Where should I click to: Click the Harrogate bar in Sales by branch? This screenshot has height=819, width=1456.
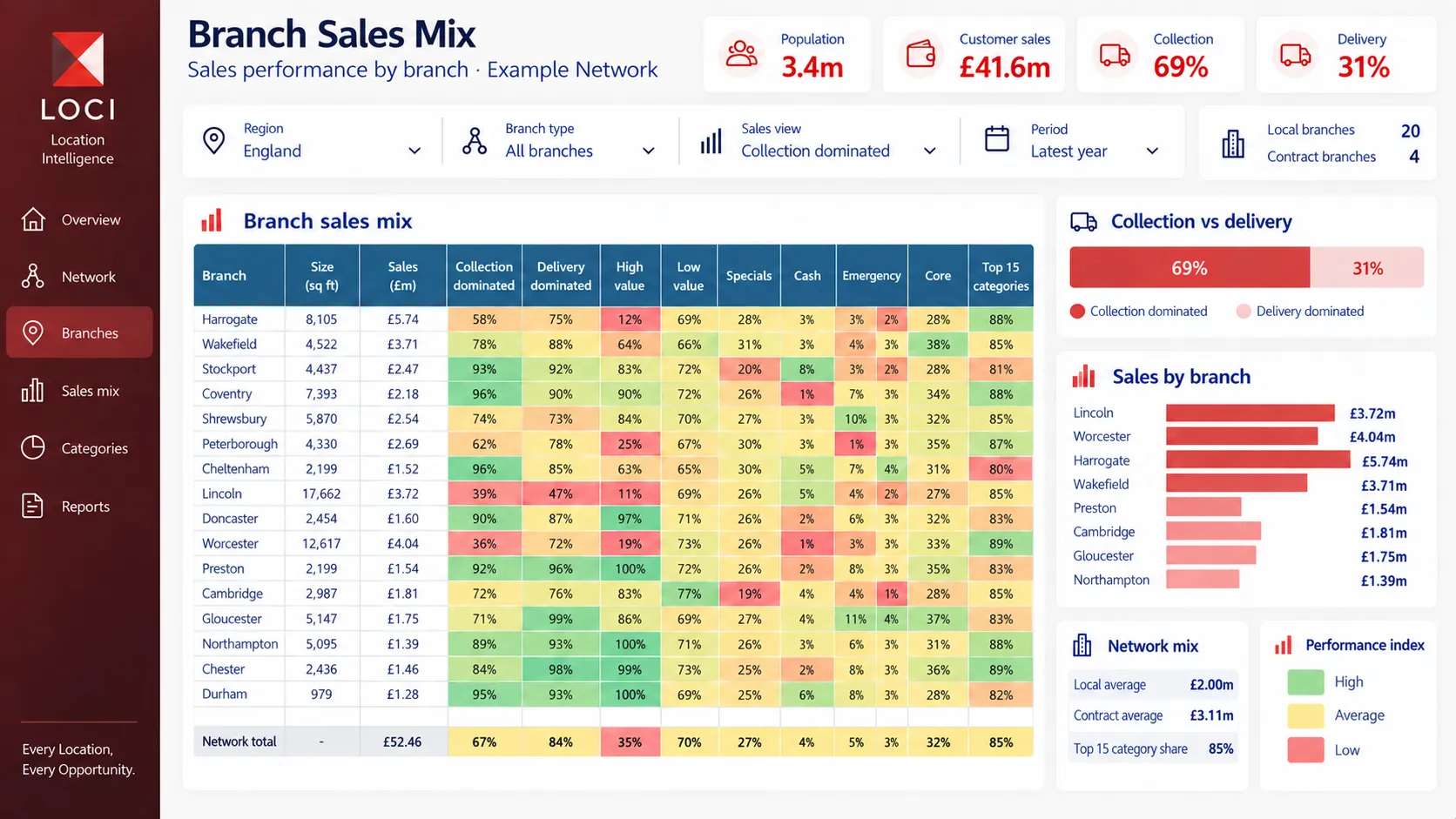tap(1257, 460)
